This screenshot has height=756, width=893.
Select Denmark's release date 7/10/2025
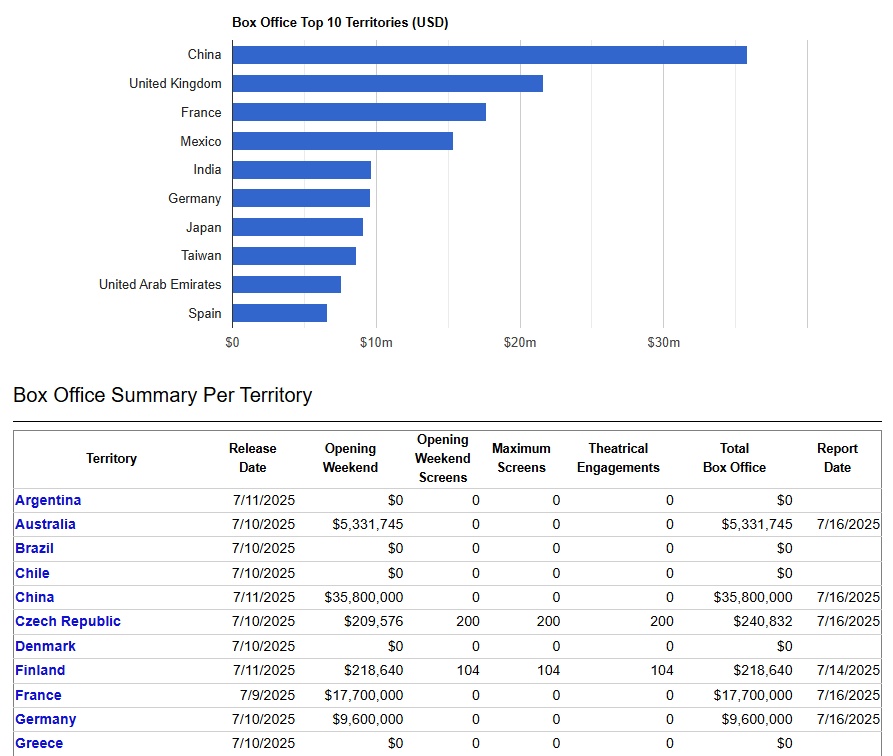pyautogui.click(x=264, y=646)
